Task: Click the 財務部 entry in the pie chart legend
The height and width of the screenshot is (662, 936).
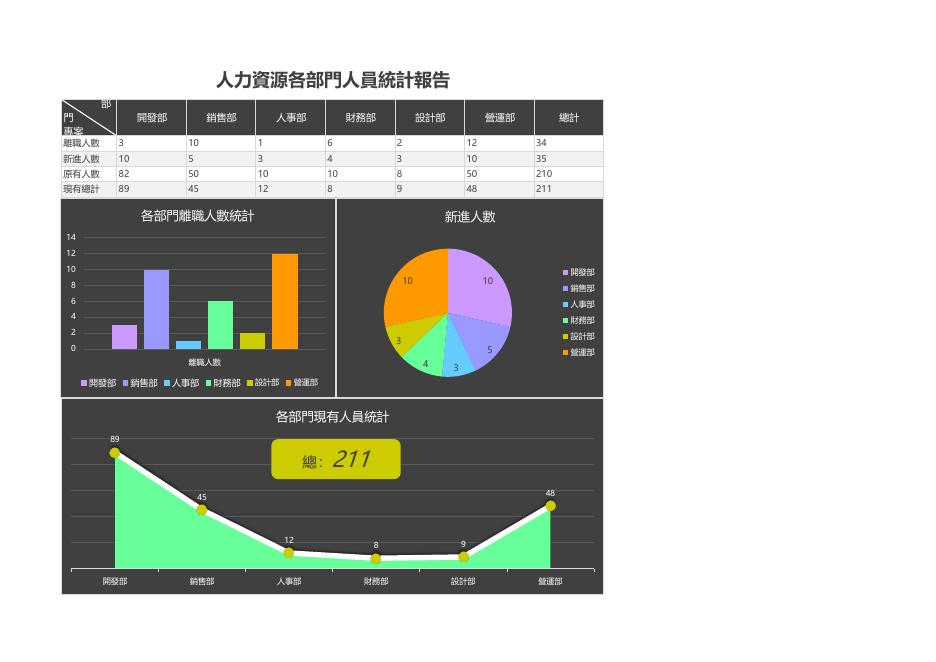Action: coord(578,321)
